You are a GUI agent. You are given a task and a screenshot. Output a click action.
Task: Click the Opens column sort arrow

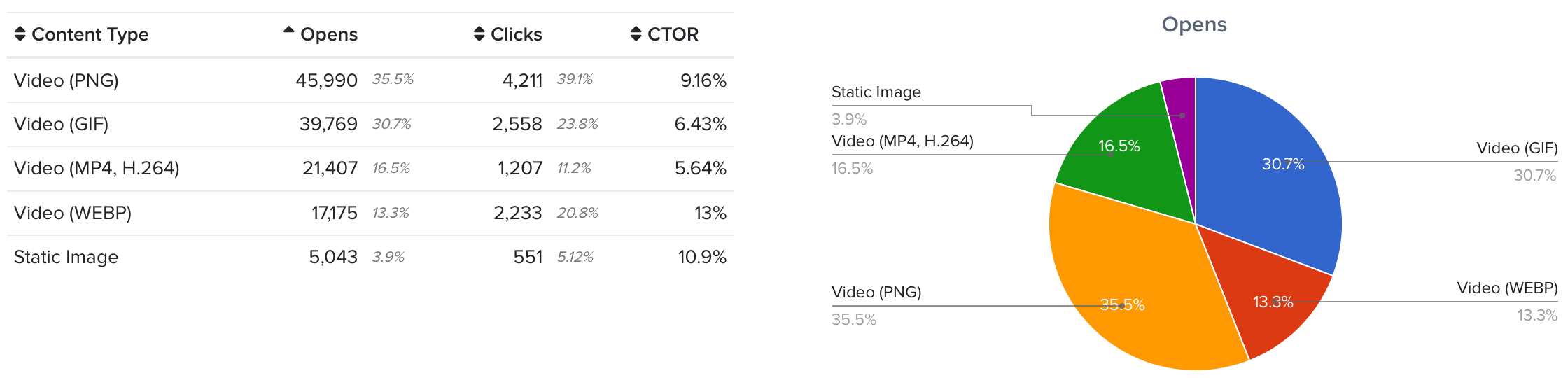point(288,31)
